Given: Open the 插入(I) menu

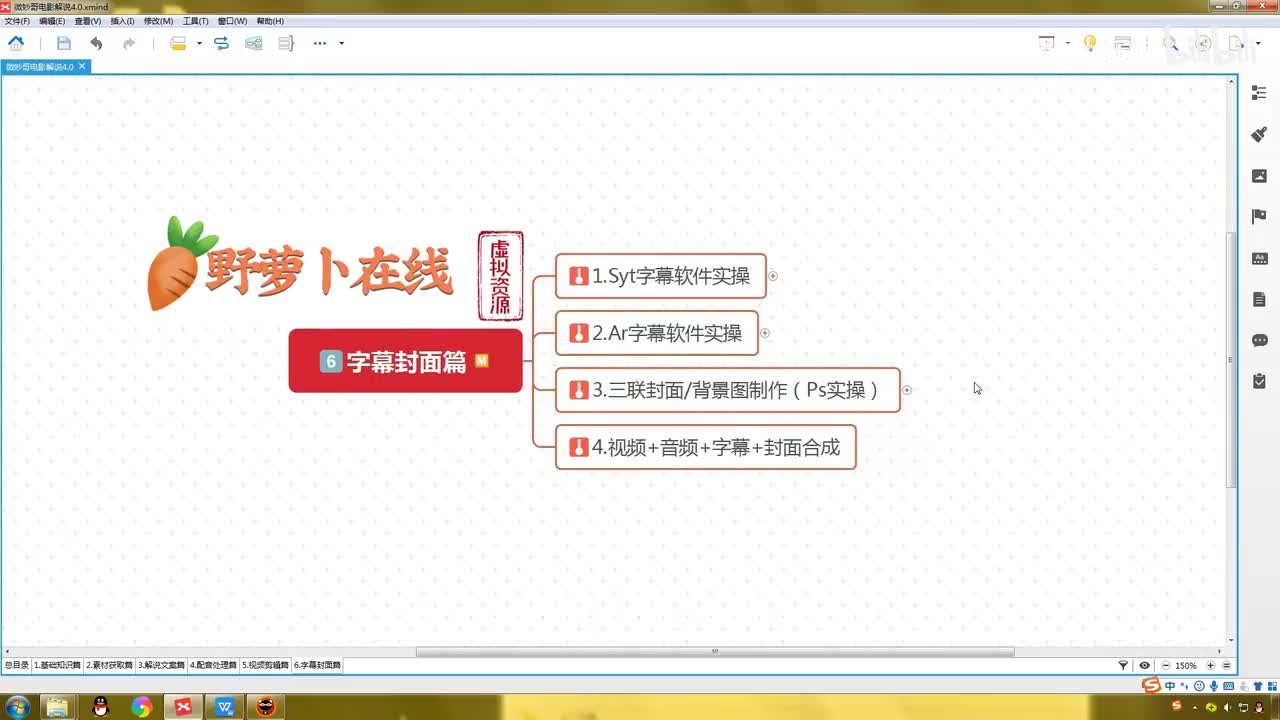Looking at the screenshot, I should pos(122,21).
